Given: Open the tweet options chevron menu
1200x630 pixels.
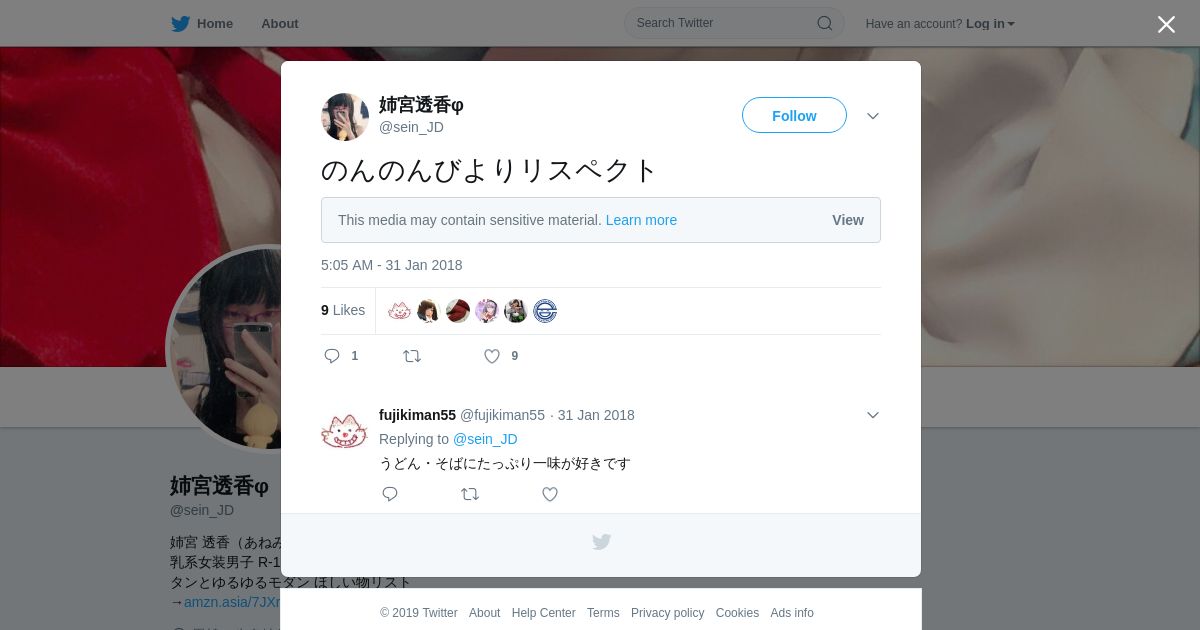Looking at the screenshot, I should click(x=873, y=116).
